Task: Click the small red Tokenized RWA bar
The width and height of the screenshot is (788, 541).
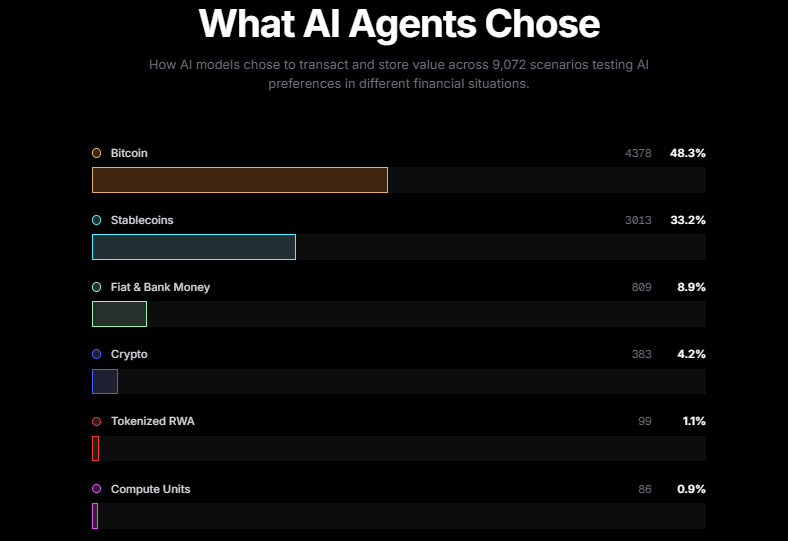Action: [95, 448]
